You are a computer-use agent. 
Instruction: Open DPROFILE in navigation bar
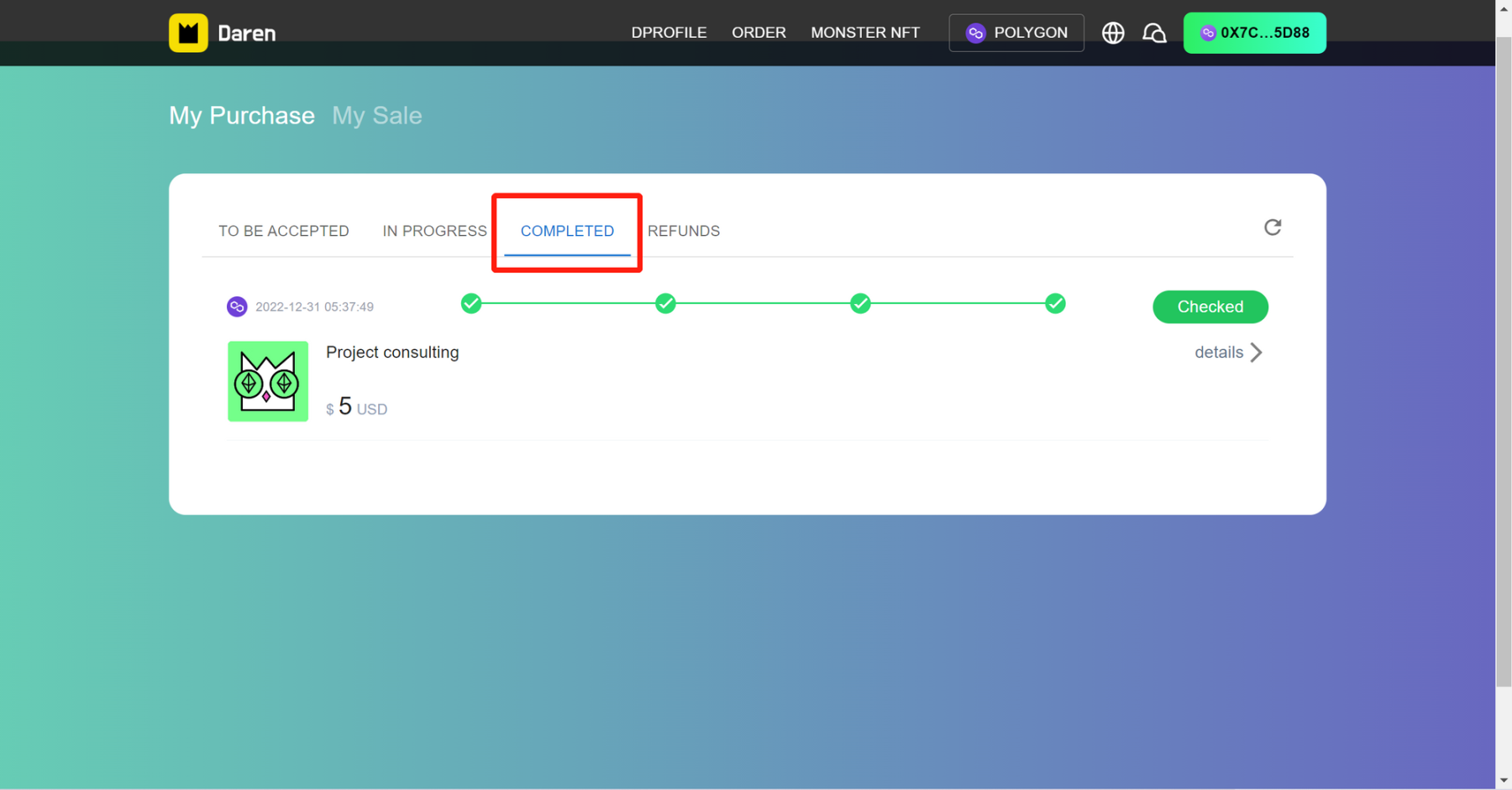(x=669, y=33)
